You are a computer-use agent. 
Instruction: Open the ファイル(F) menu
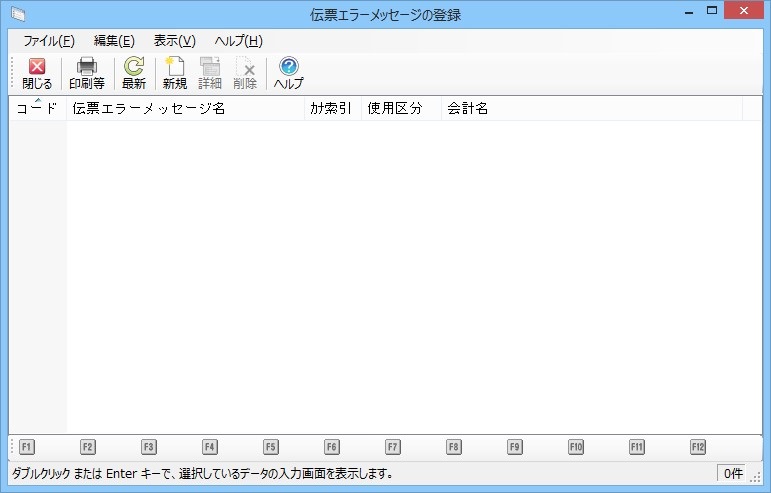49,41
